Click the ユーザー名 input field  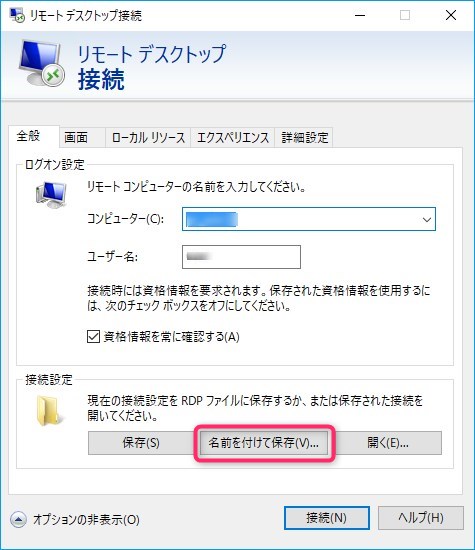(241, 257)
